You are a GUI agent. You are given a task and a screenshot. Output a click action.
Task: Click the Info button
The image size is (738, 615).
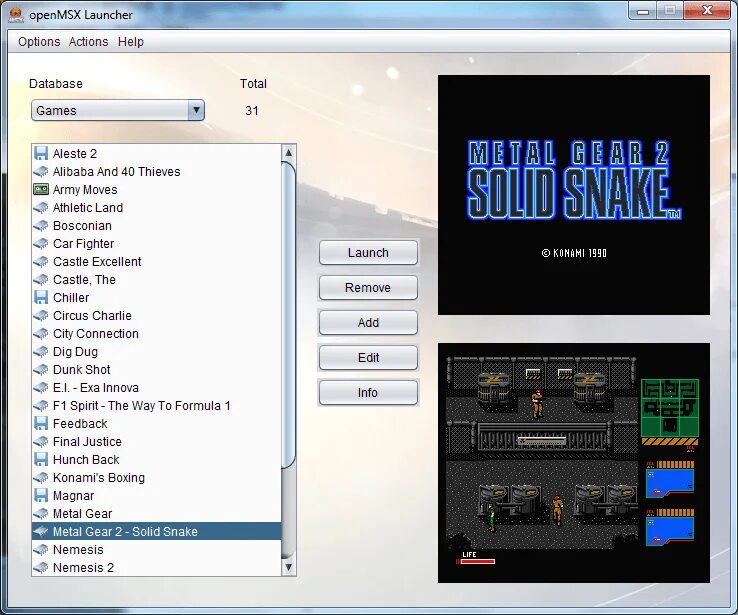368,392
